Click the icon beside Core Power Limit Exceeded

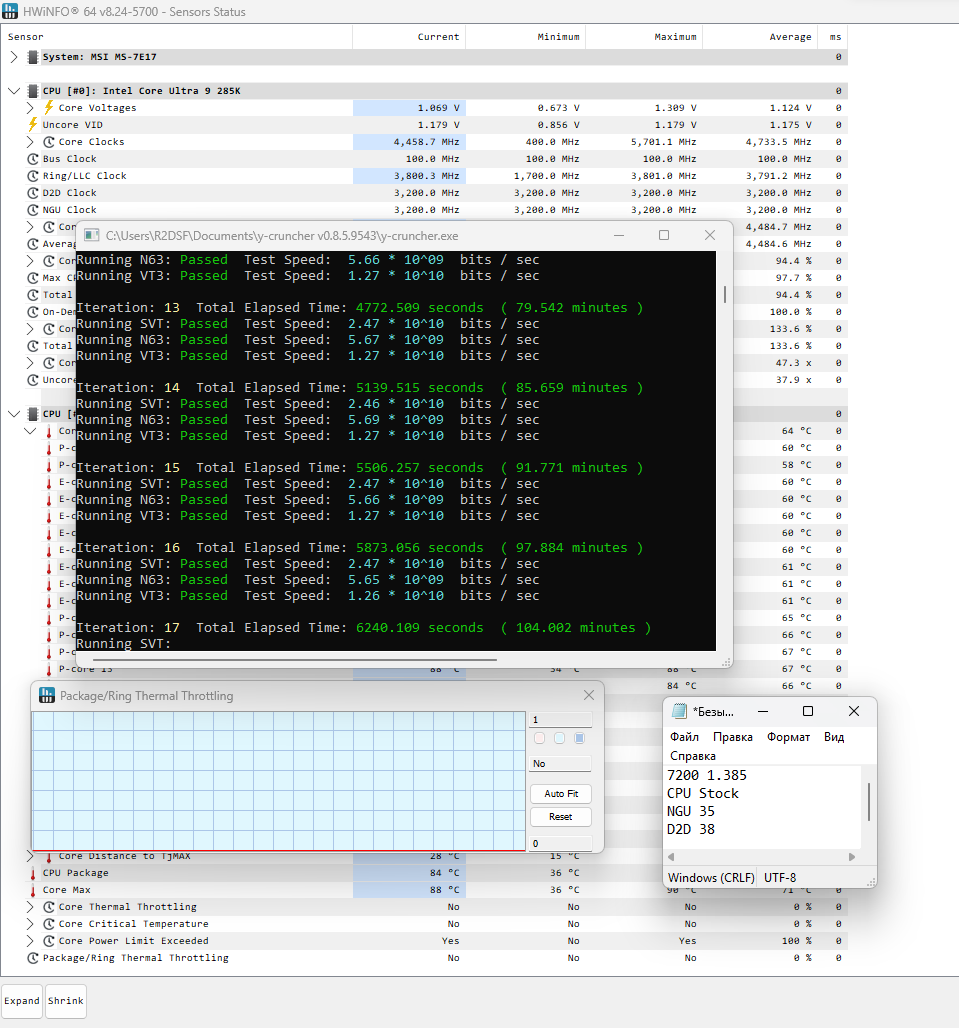tap(49, 941)
